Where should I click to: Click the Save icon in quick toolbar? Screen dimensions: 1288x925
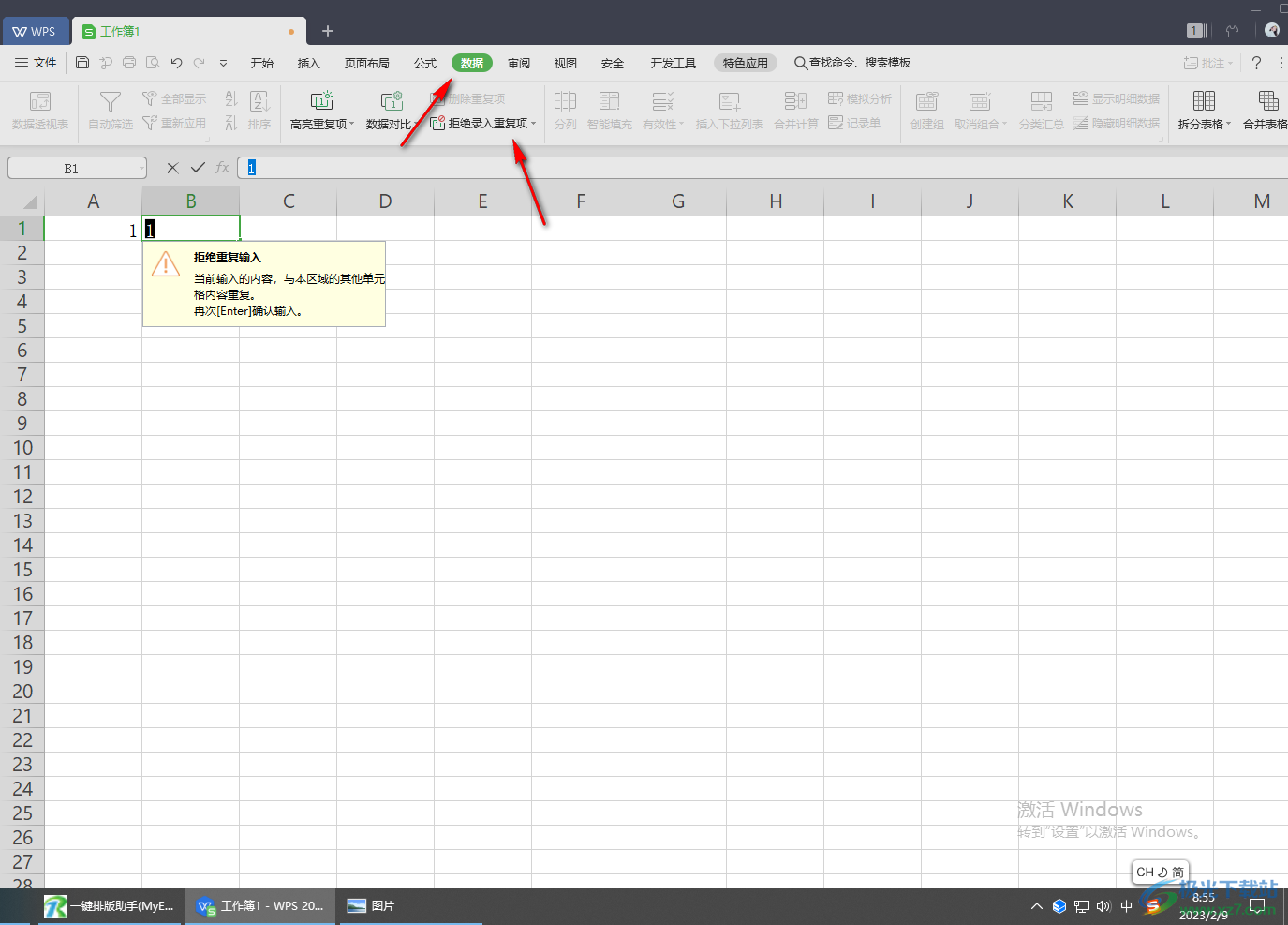click(82, 63)
